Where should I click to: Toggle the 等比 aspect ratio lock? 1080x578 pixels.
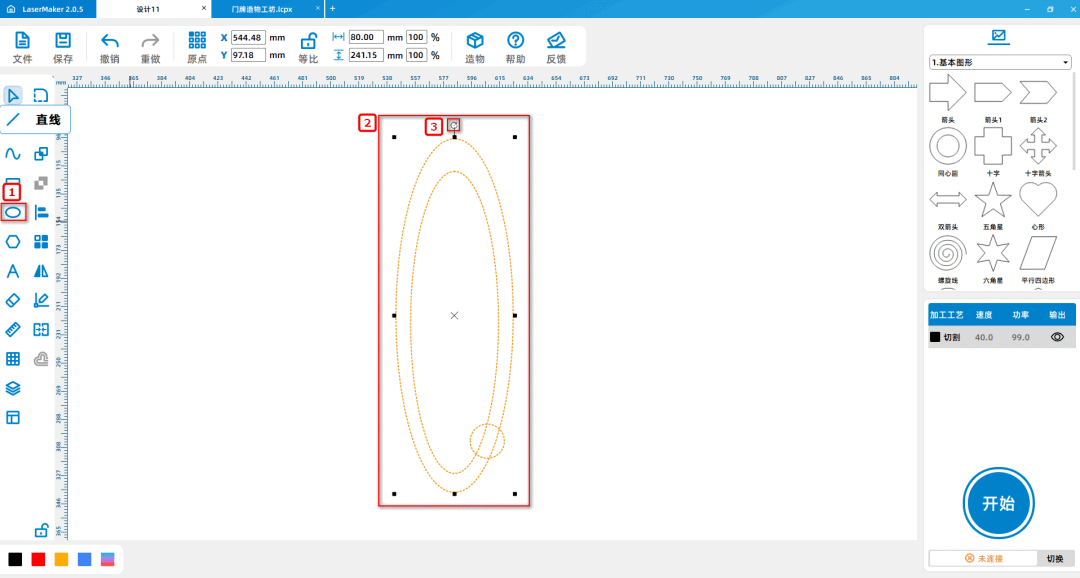309,46
